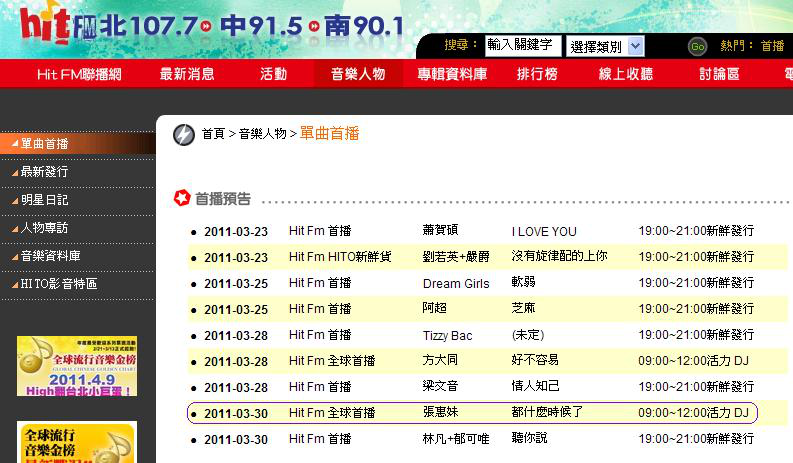Click the artist name 方大同

440,360
